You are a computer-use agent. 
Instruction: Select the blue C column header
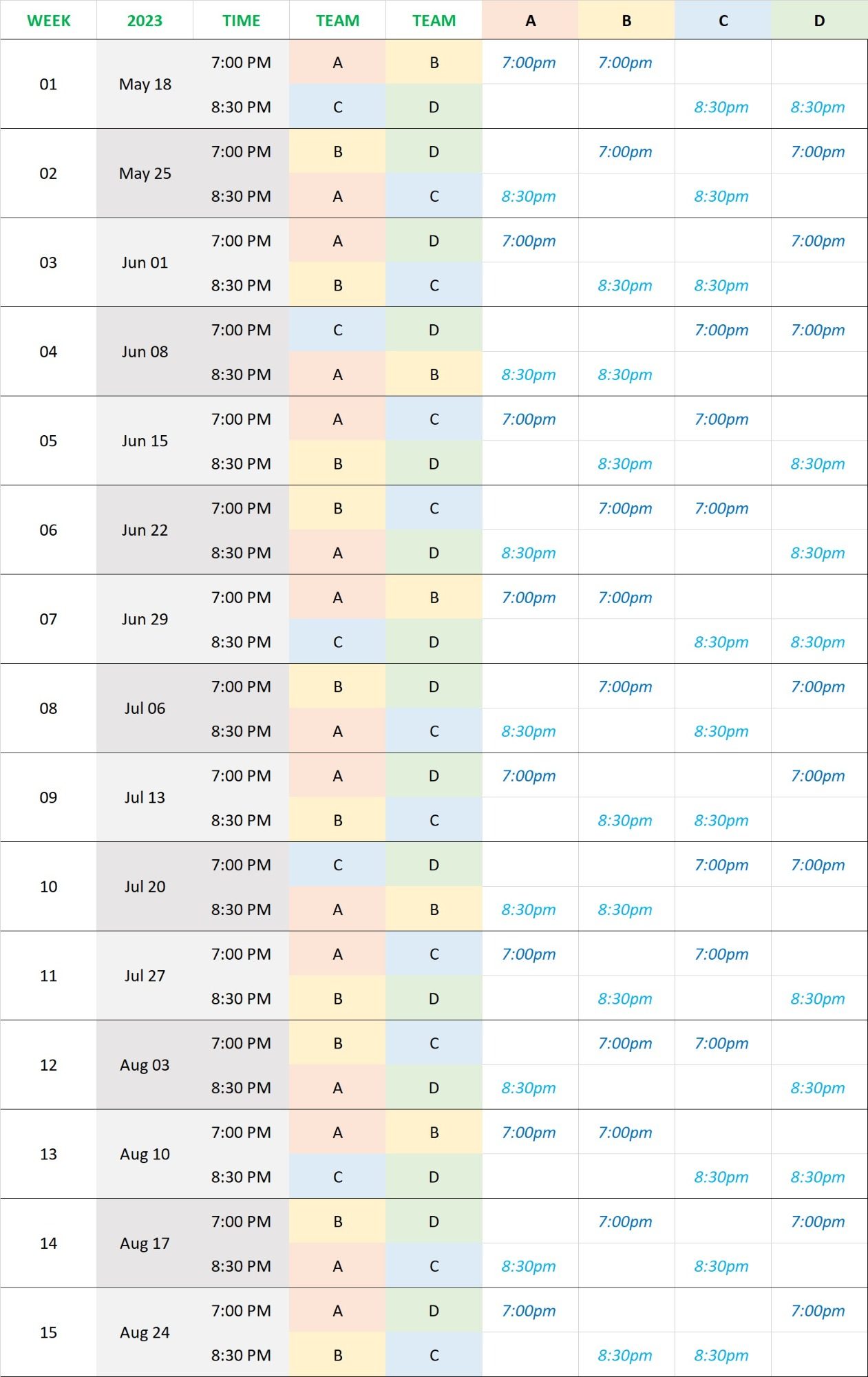click(723, 20)
